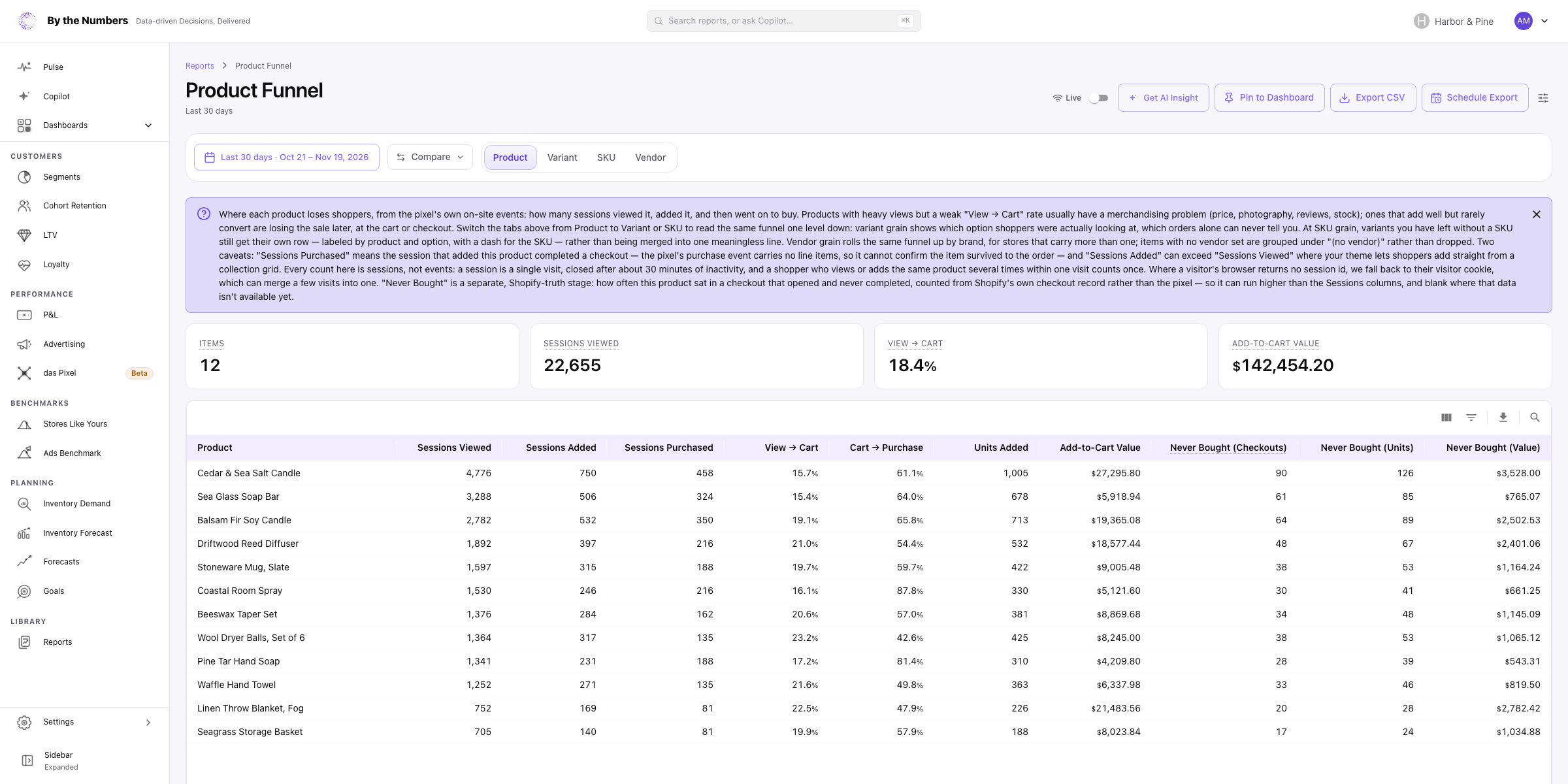Switch to the Variant tab
The image size is (1568, 784).
pyautogui.click(x=563, y=157)
